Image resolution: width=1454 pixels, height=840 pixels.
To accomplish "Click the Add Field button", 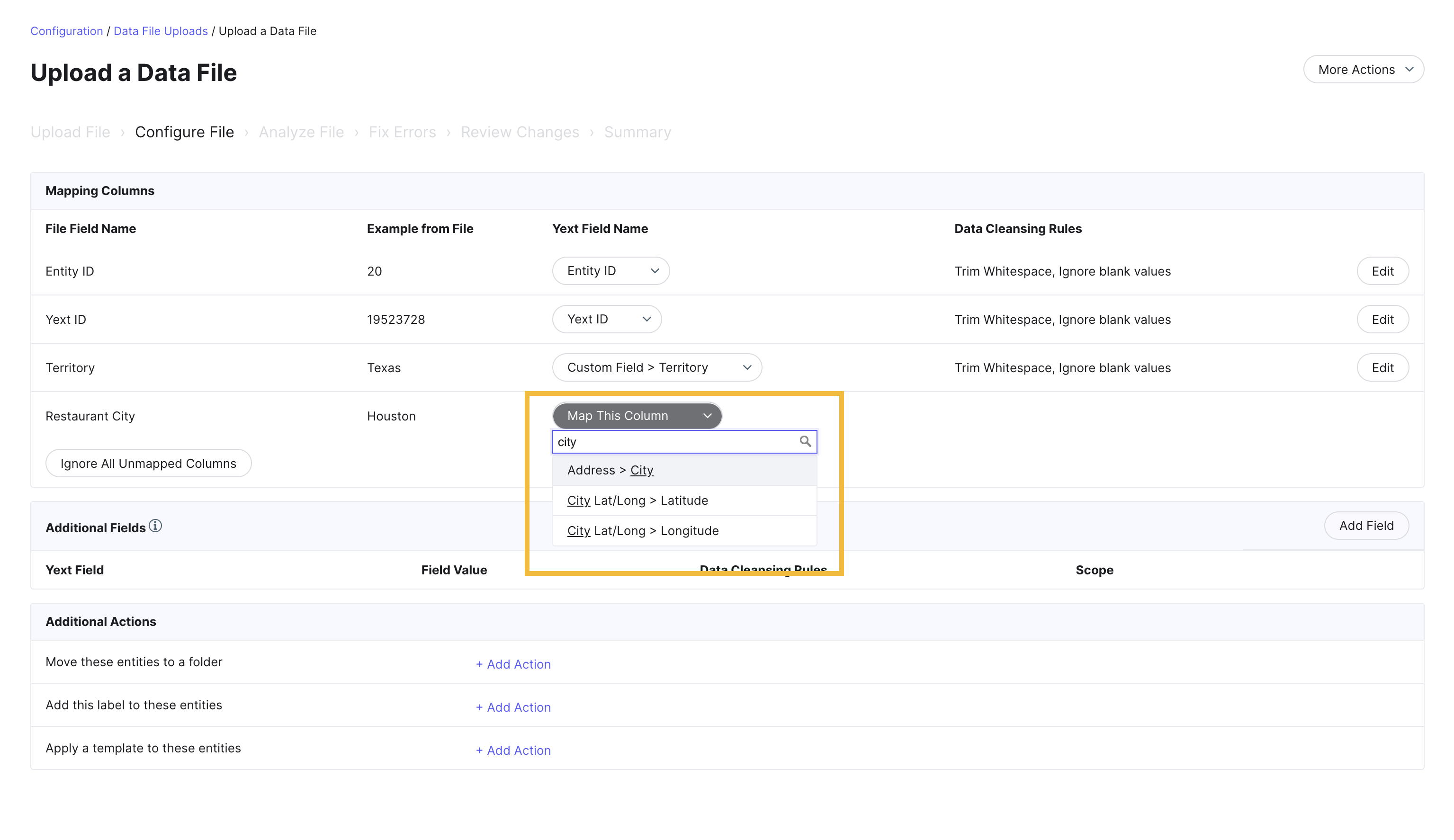I will 1366,526.
